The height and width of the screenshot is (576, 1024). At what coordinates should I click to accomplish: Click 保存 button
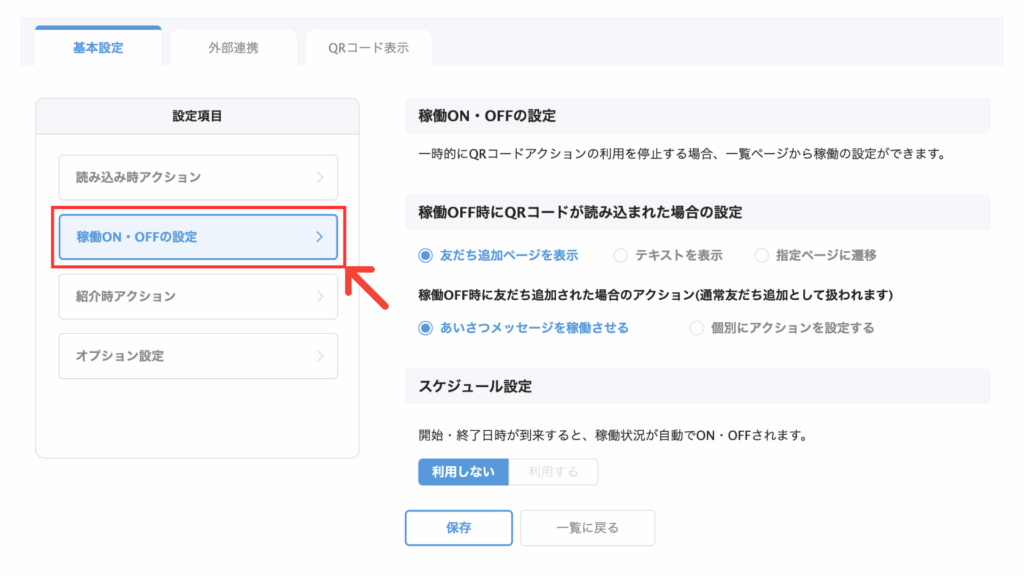pyautogui.click(x=458, y=528)
